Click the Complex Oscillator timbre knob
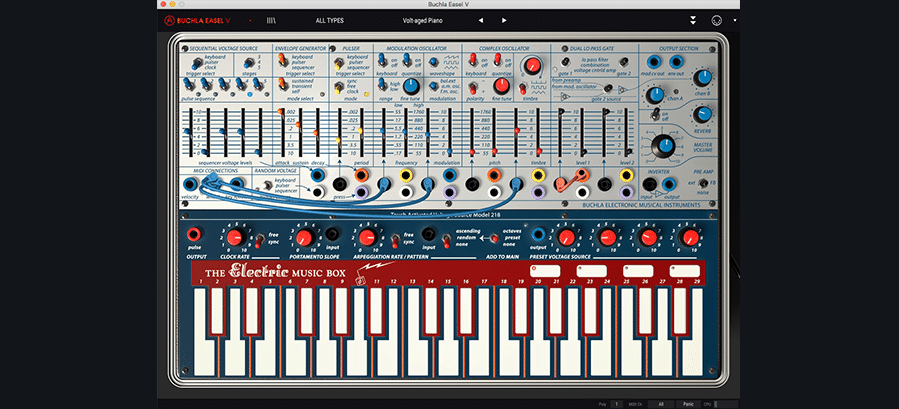This screenshot has height=409, width=899. [533, 65]
